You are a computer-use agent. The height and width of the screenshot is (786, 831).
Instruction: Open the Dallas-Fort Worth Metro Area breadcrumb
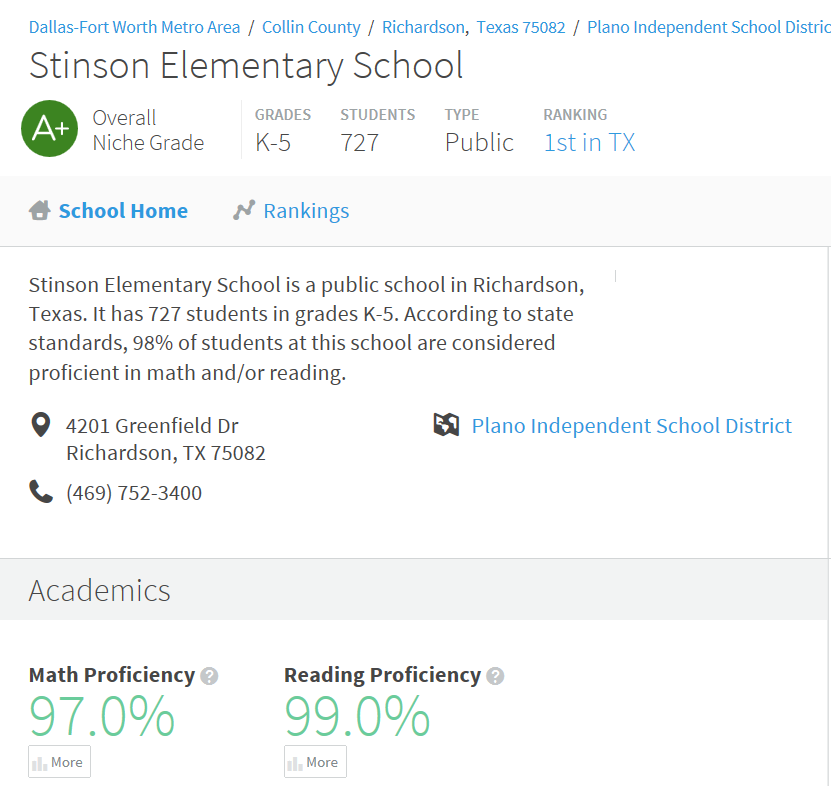point(134,27)
